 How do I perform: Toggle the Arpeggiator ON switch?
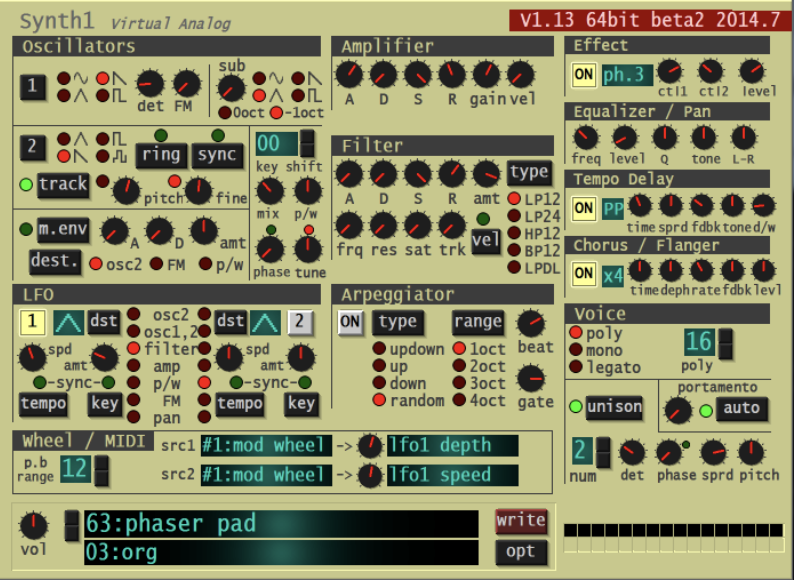click(350, 322)
